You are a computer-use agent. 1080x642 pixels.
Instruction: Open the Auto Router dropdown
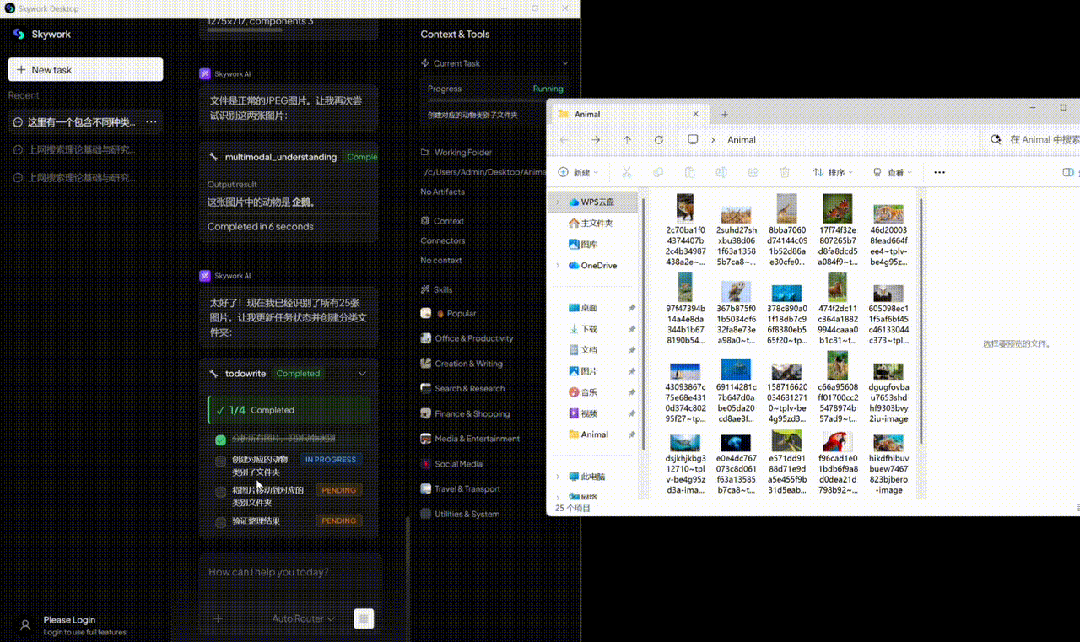click(x=300, y=618)
